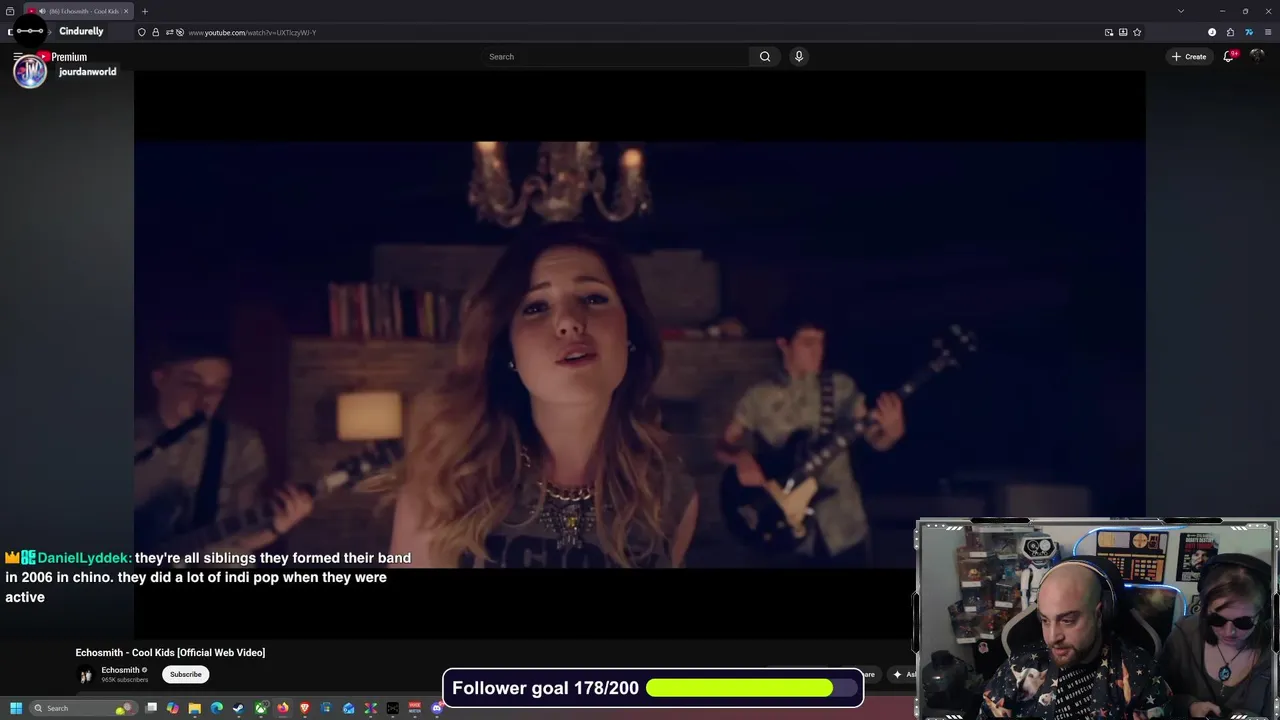The width and height of the screenshot is (1280, 720).
Task: Switch to Firefox in the taskbar
Action: point(283,708)
